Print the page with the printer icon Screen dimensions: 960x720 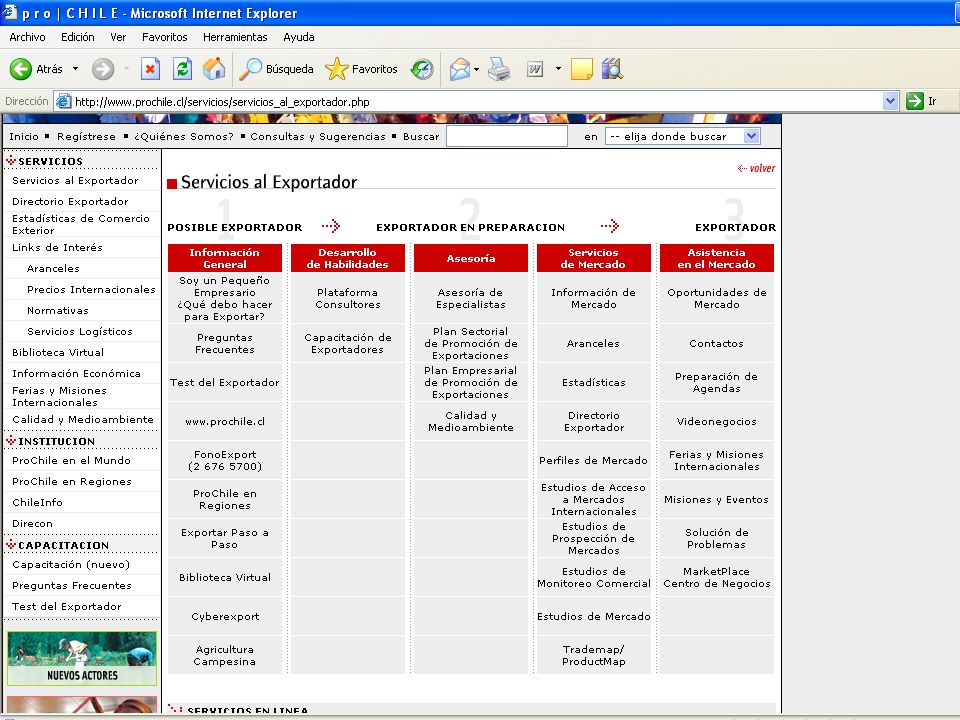tap(499, 69)
